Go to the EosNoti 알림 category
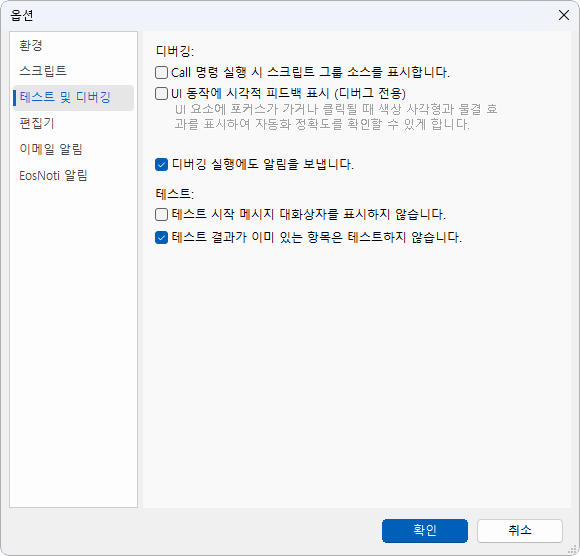 73,176
